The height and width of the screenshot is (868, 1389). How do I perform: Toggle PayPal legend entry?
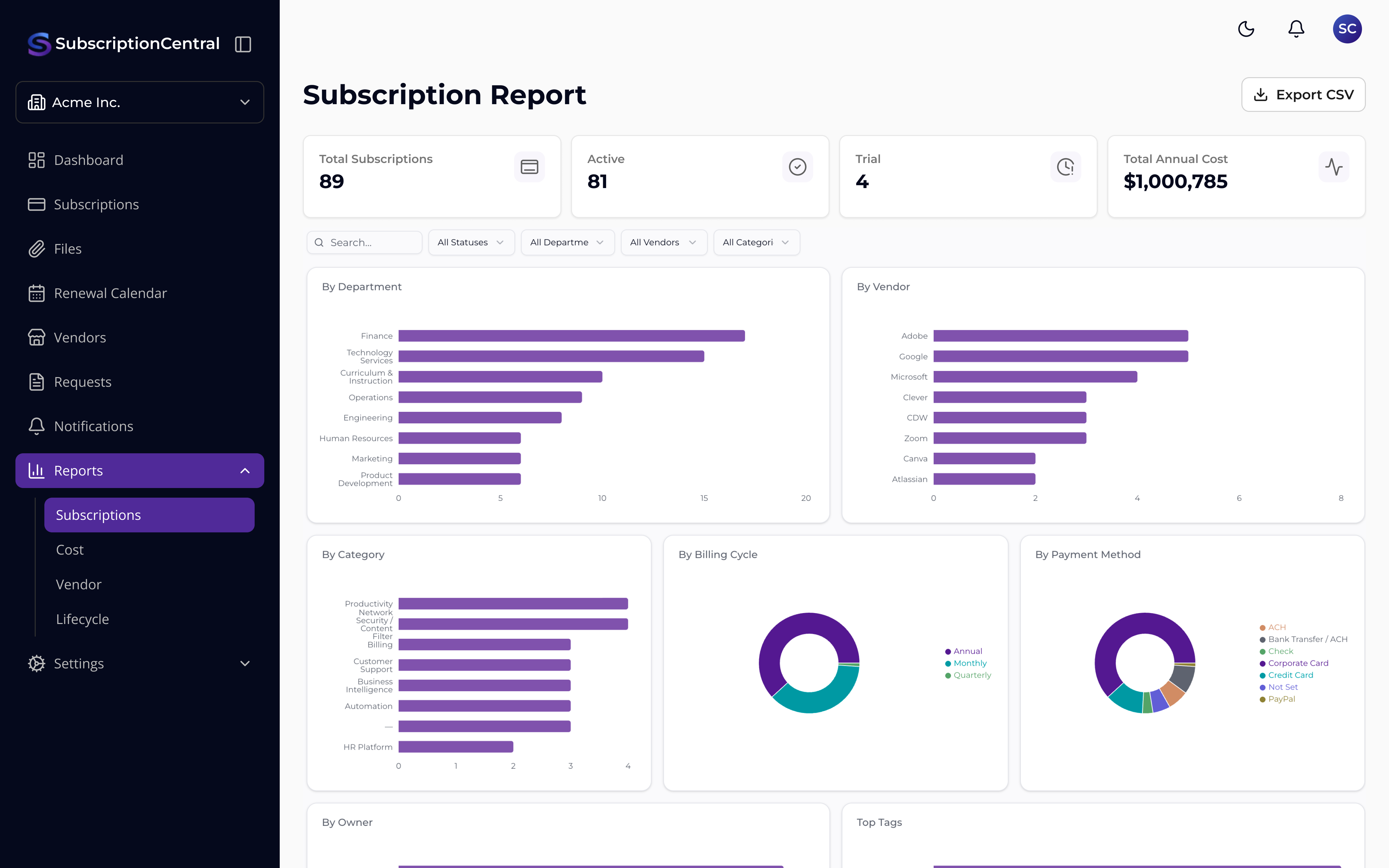pyautogui.click(x=1277, y=699)
